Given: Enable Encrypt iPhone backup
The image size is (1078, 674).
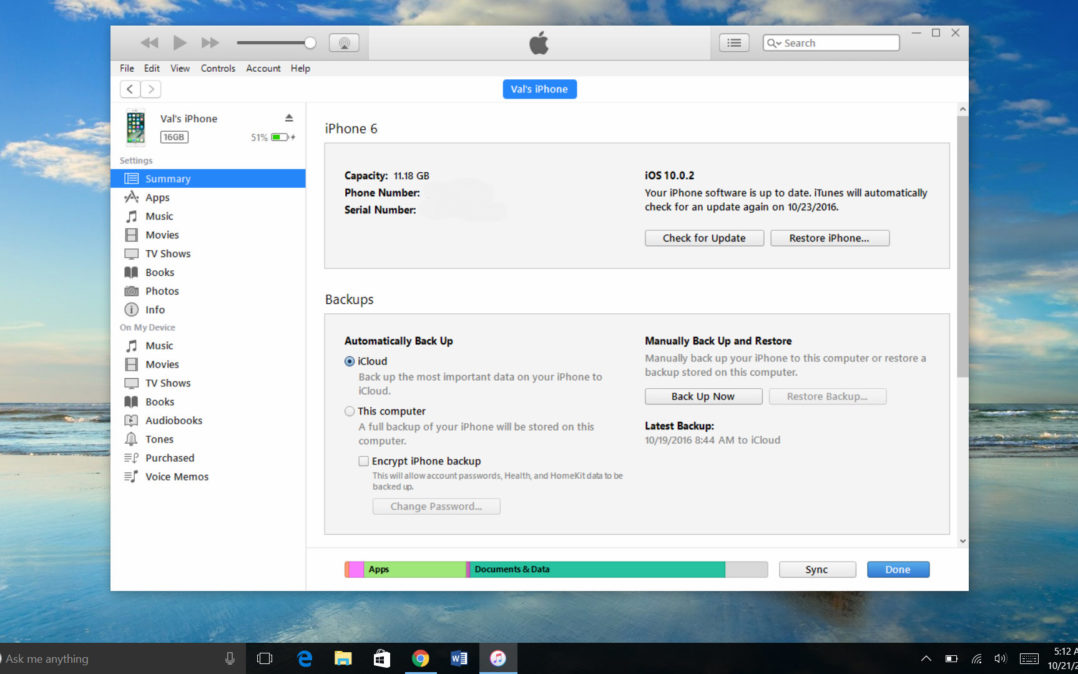Looking at the screenshot, I should [365, 461].
